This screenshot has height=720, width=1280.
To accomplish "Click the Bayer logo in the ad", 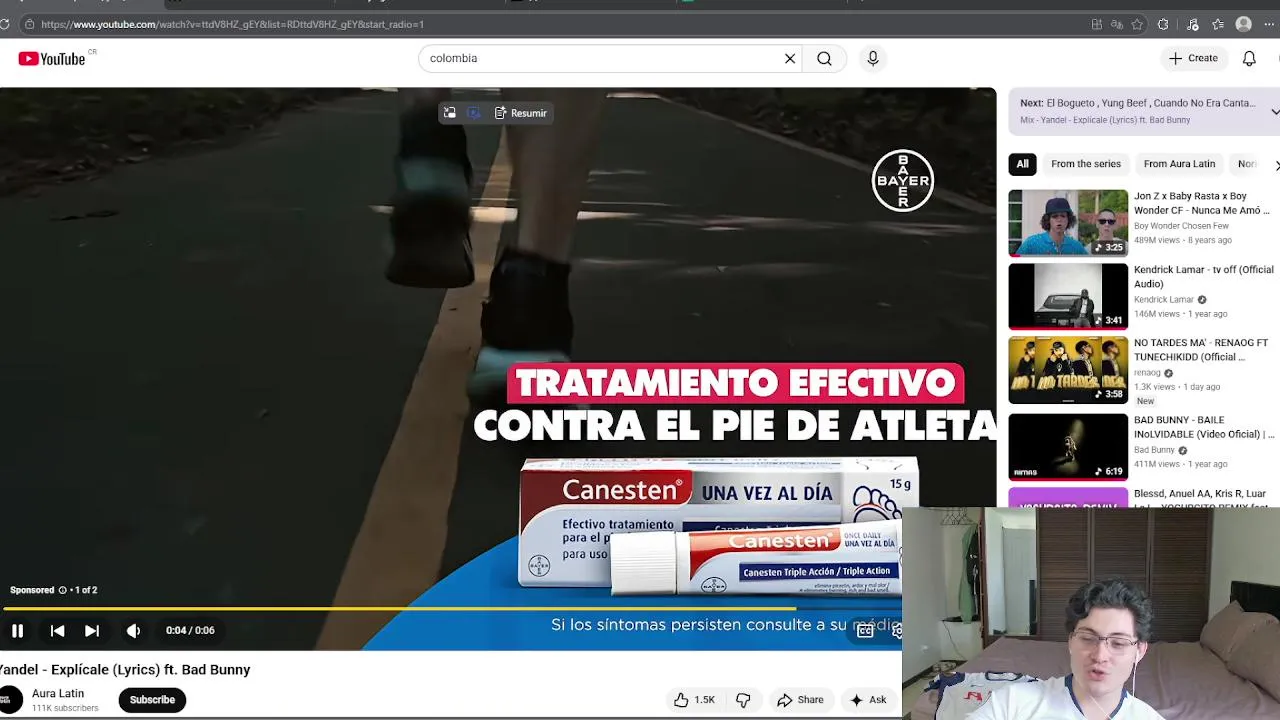I will 903,181.
